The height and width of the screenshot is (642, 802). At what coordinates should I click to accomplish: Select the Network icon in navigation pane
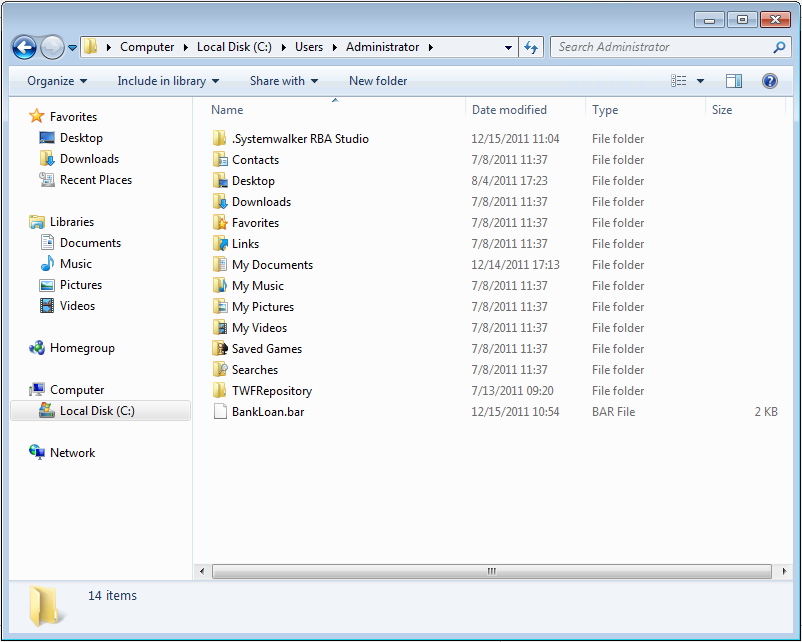[x=38, y=453]
